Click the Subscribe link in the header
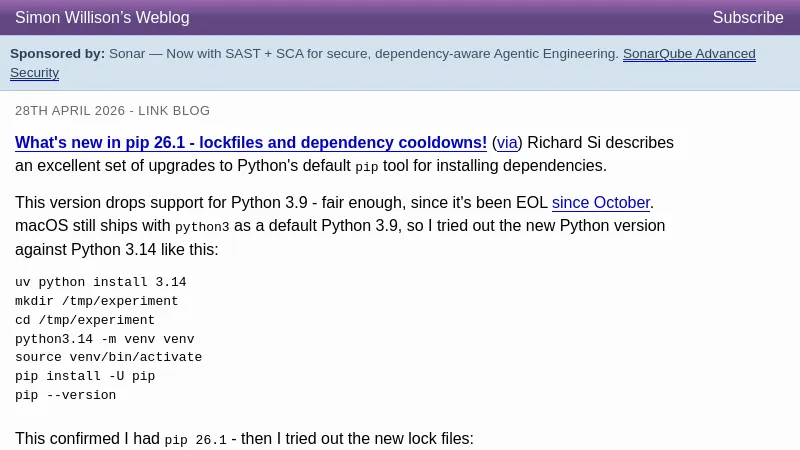Image resolution: width=800 pixels, height=450 pixels. [747, 18]
